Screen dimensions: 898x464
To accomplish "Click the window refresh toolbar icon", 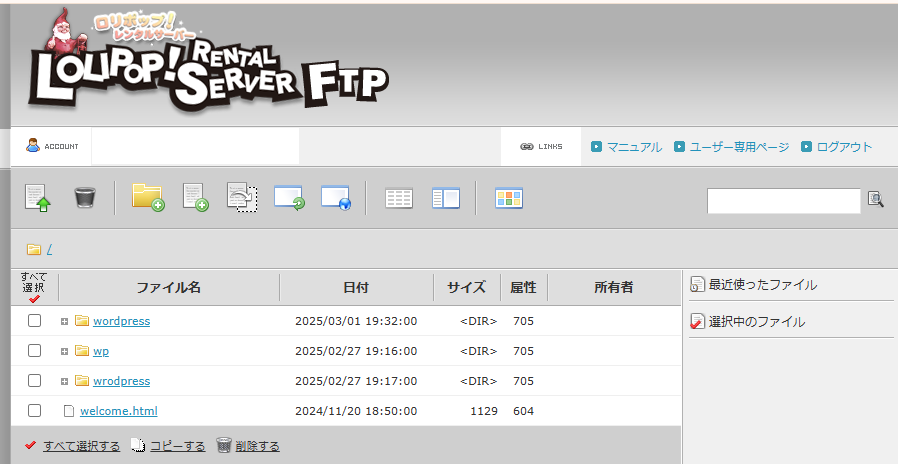I will coord(289,197).
